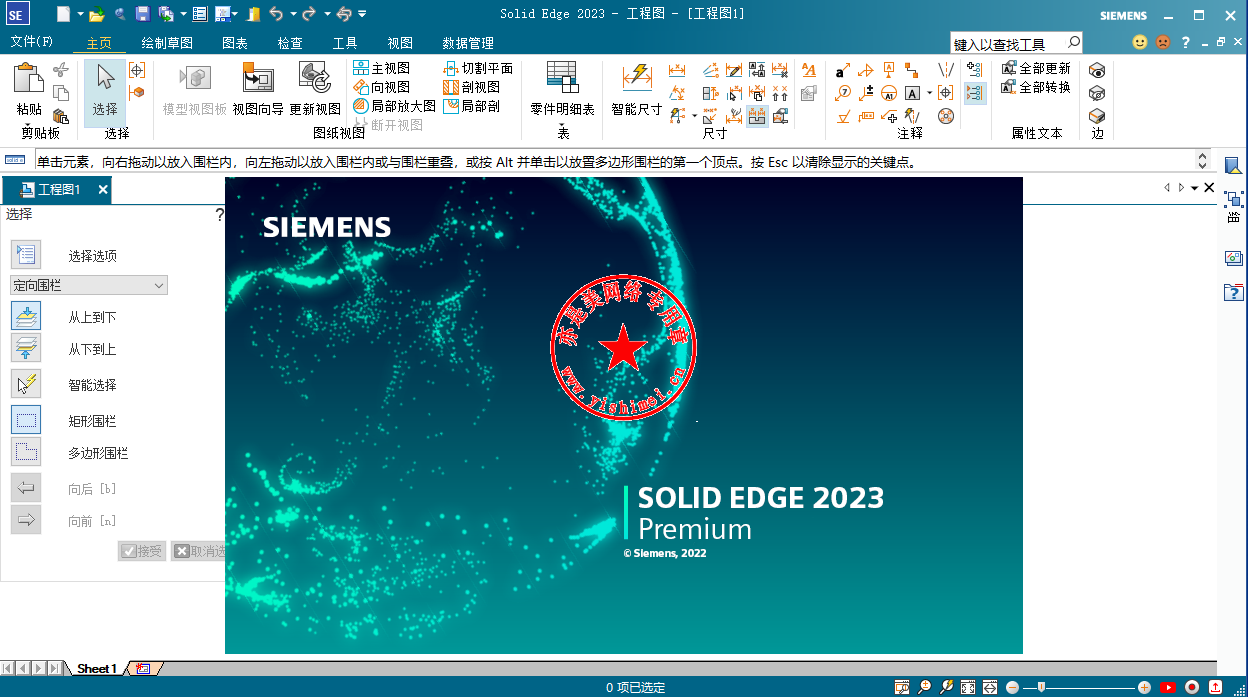Switch to the 工具 ribbon tab
1248x697 pixels.
345,43
